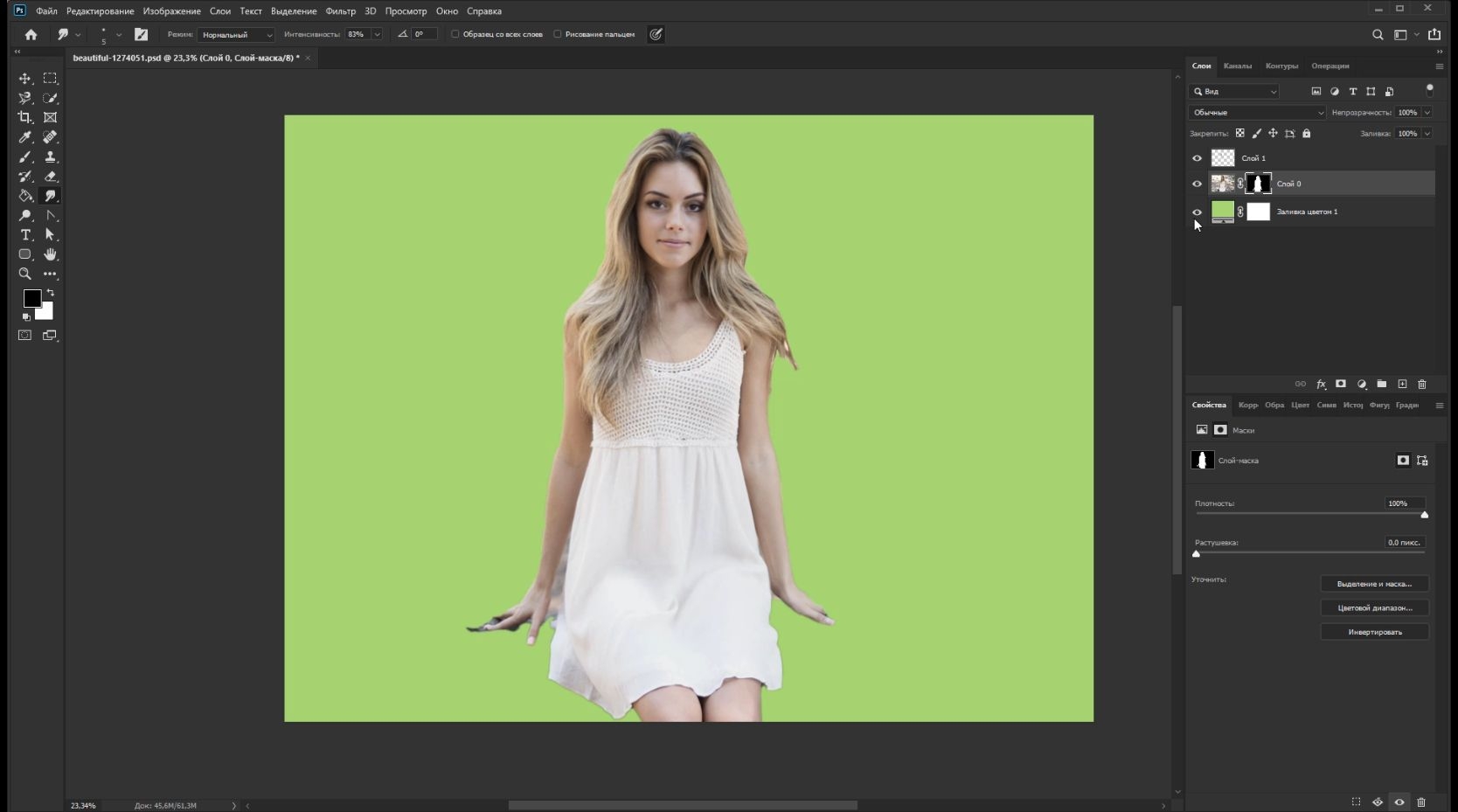Open the Файл menu

[46, 11]
